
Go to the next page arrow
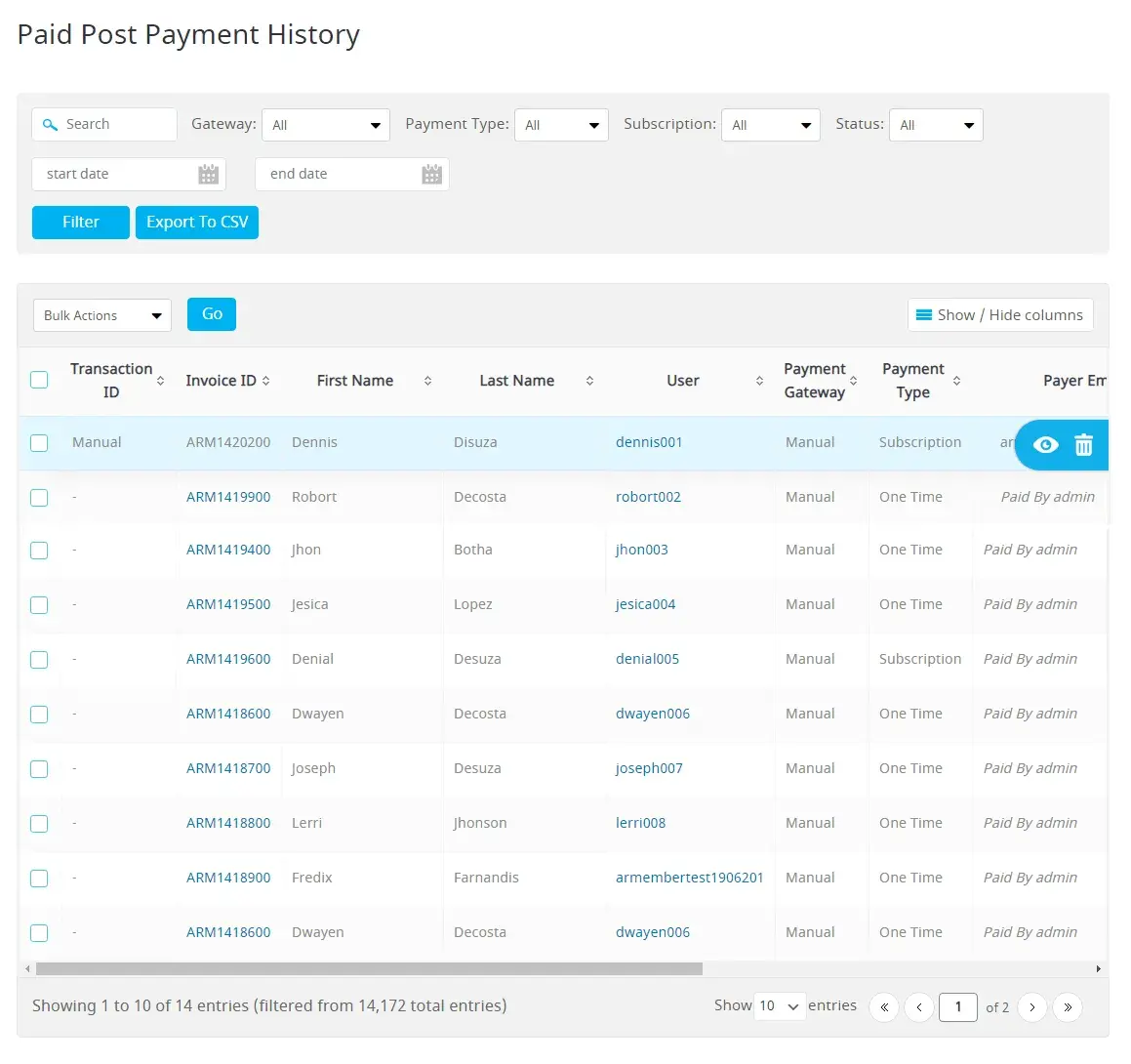pyautogui.click(x=1031, y=1007)
